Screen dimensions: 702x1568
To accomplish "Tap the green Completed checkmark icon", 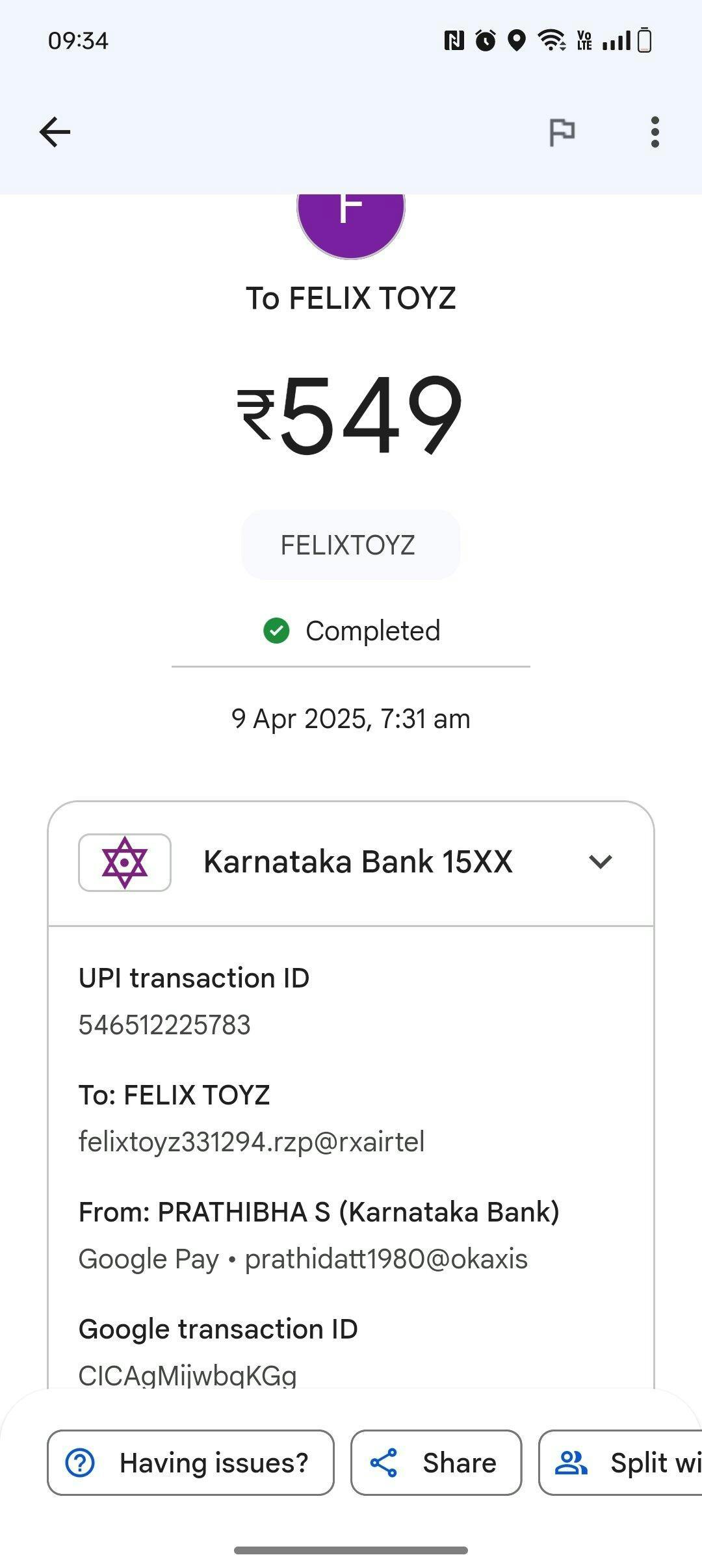I will click(x=276, y=631).
